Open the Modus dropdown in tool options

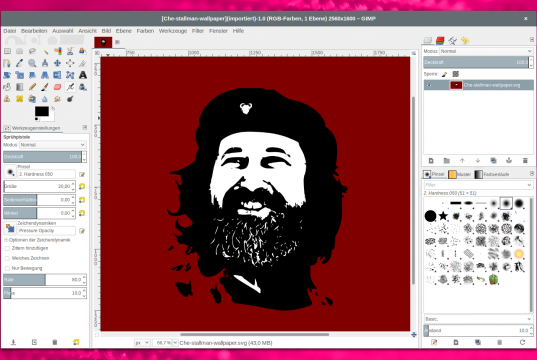pyautogui.click(x=53, y=145)
